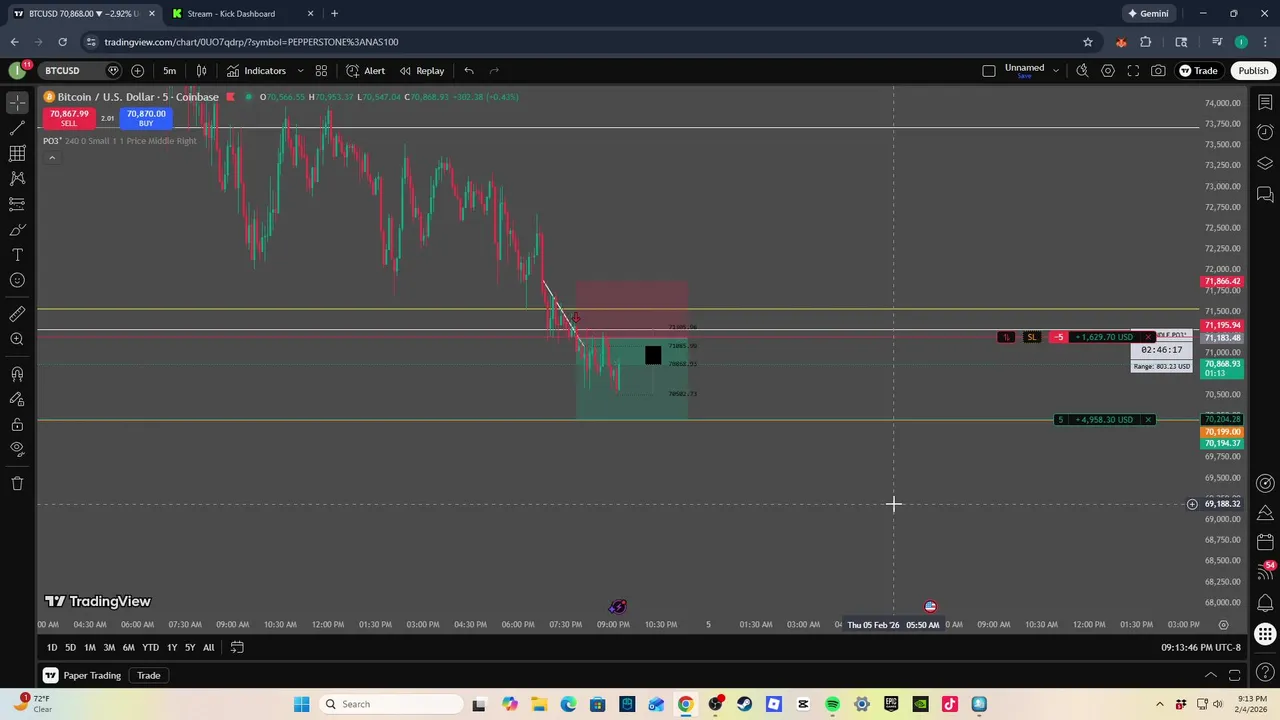This screenshot has width=1280, height=720.
Task: Toggle keep drawing mode pencil-lock icon
Action: [17, 399]
